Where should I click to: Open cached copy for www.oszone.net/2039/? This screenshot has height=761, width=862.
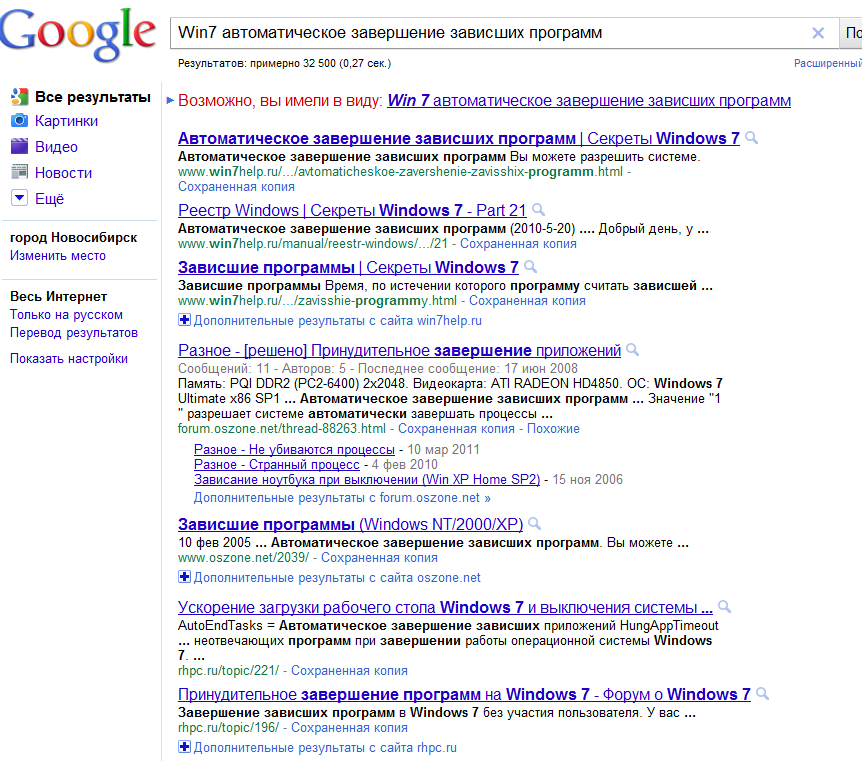(x=379, y=558)
